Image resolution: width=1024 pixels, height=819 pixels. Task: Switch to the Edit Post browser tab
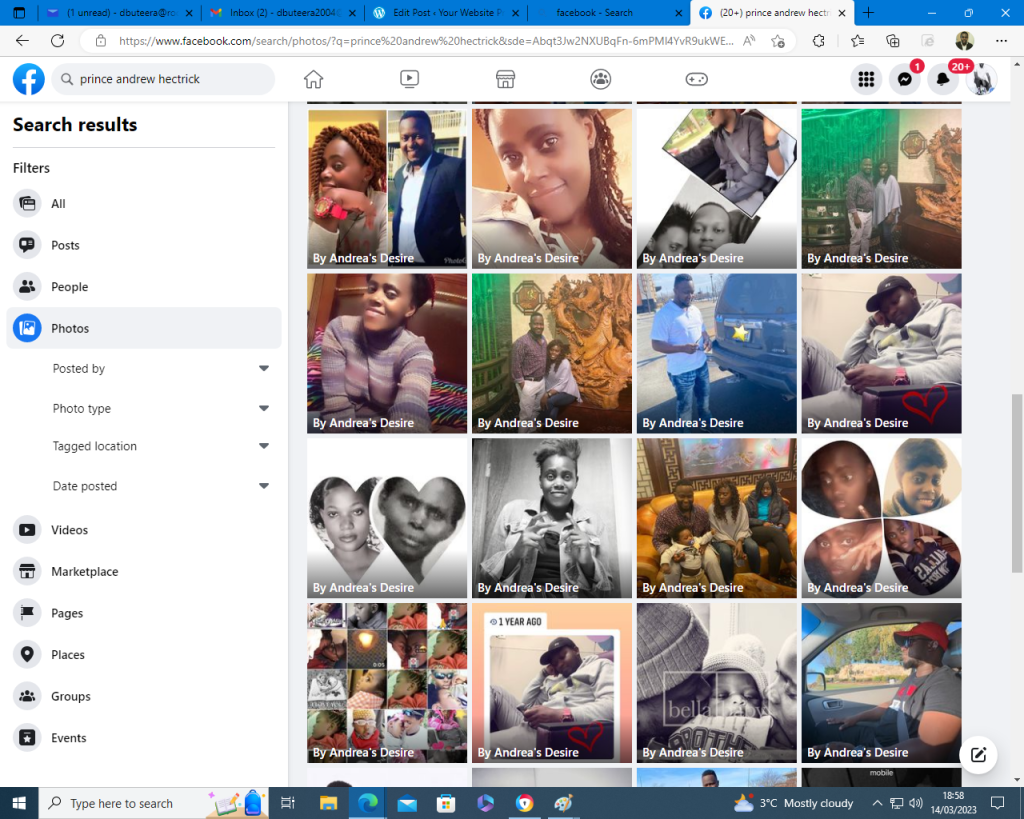click(x=445, y=13)
